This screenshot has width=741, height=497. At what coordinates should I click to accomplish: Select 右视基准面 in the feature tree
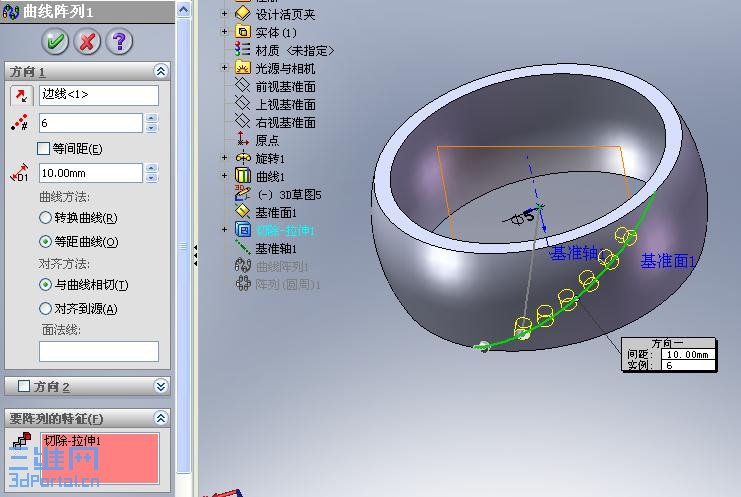285,123
